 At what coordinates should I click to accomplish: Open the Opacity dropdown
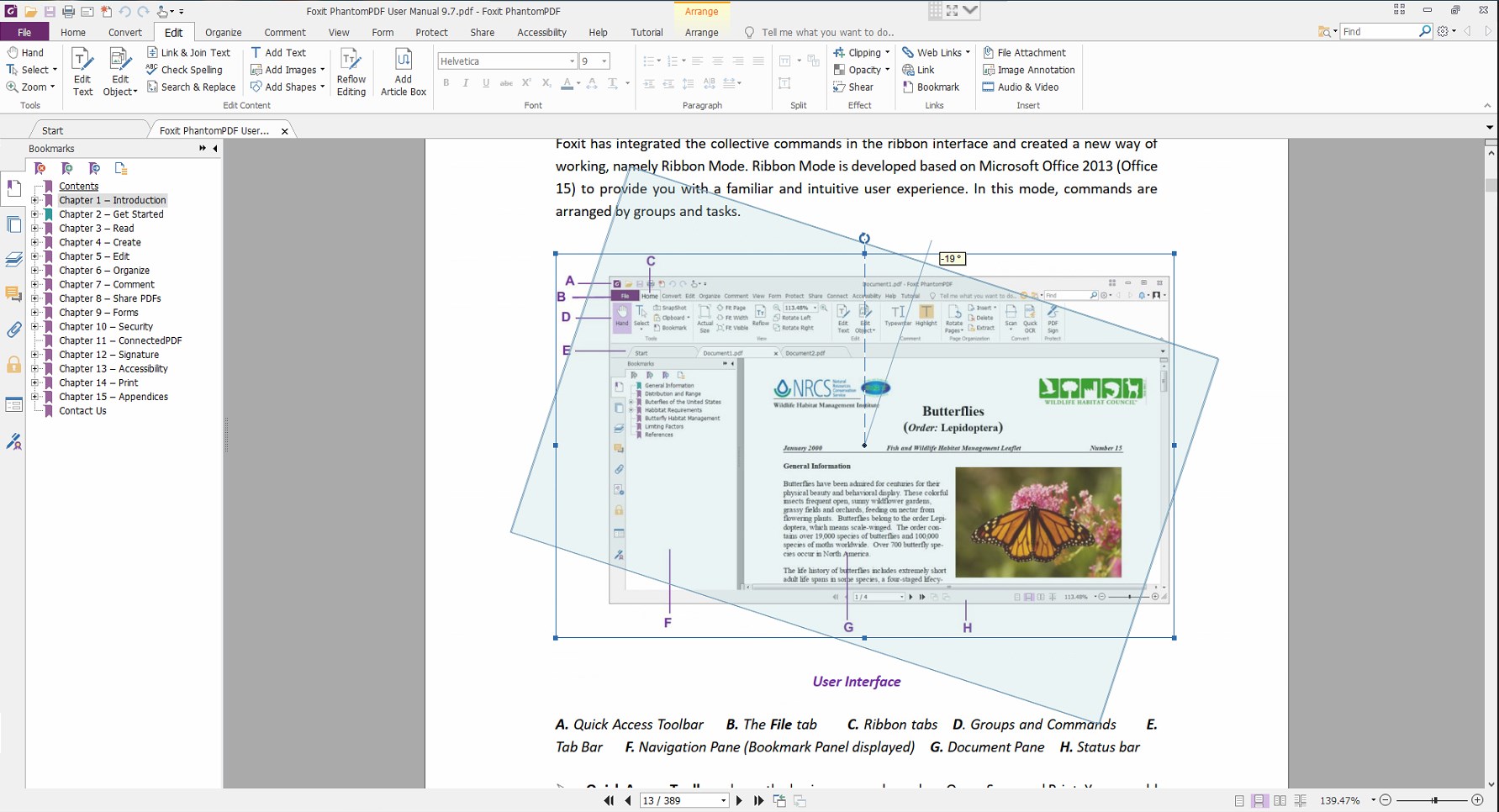click(x=887, y=70)
